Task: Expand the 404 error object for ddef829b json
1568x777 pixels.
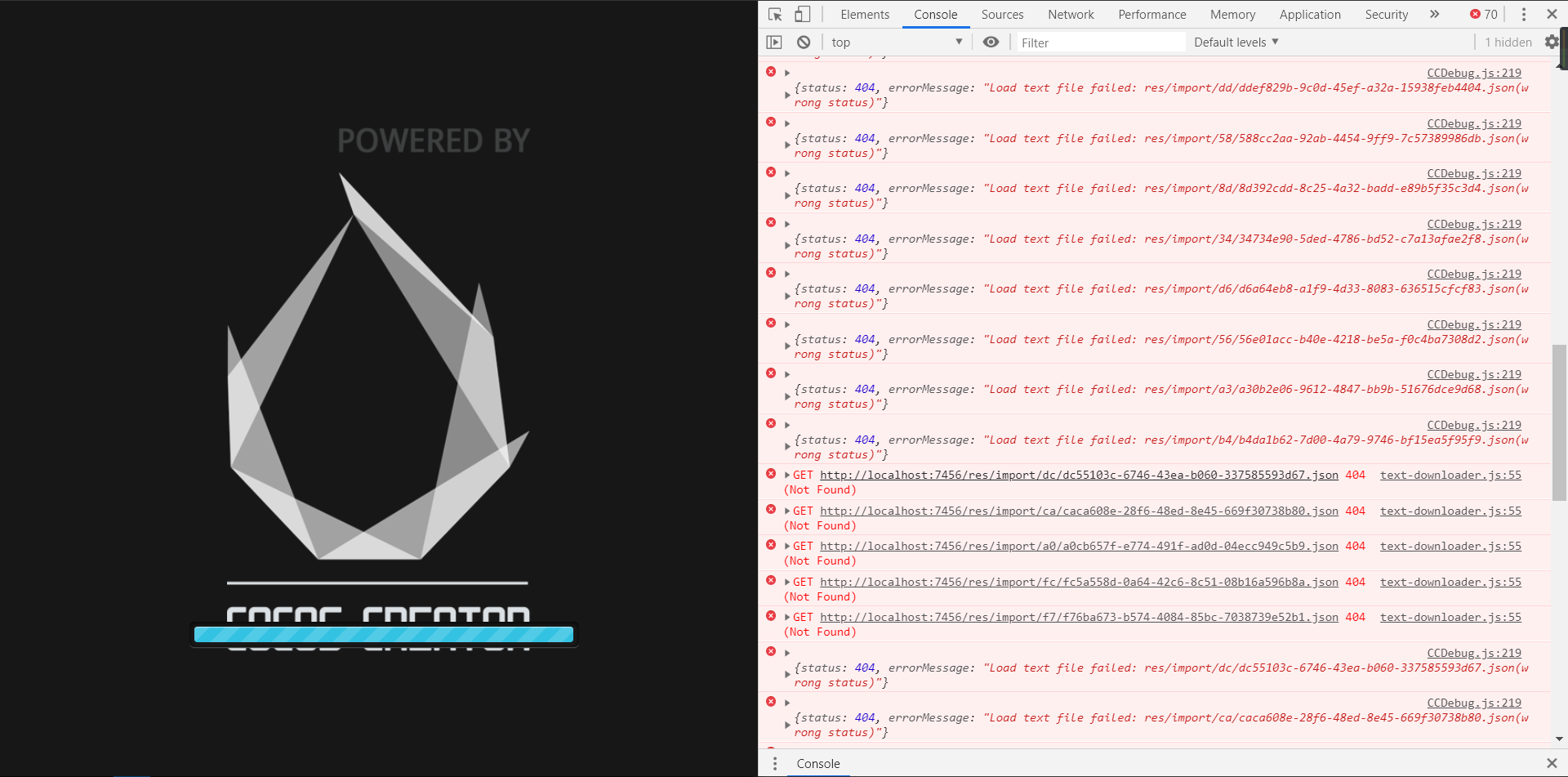Action: click(x=787, y=96)
